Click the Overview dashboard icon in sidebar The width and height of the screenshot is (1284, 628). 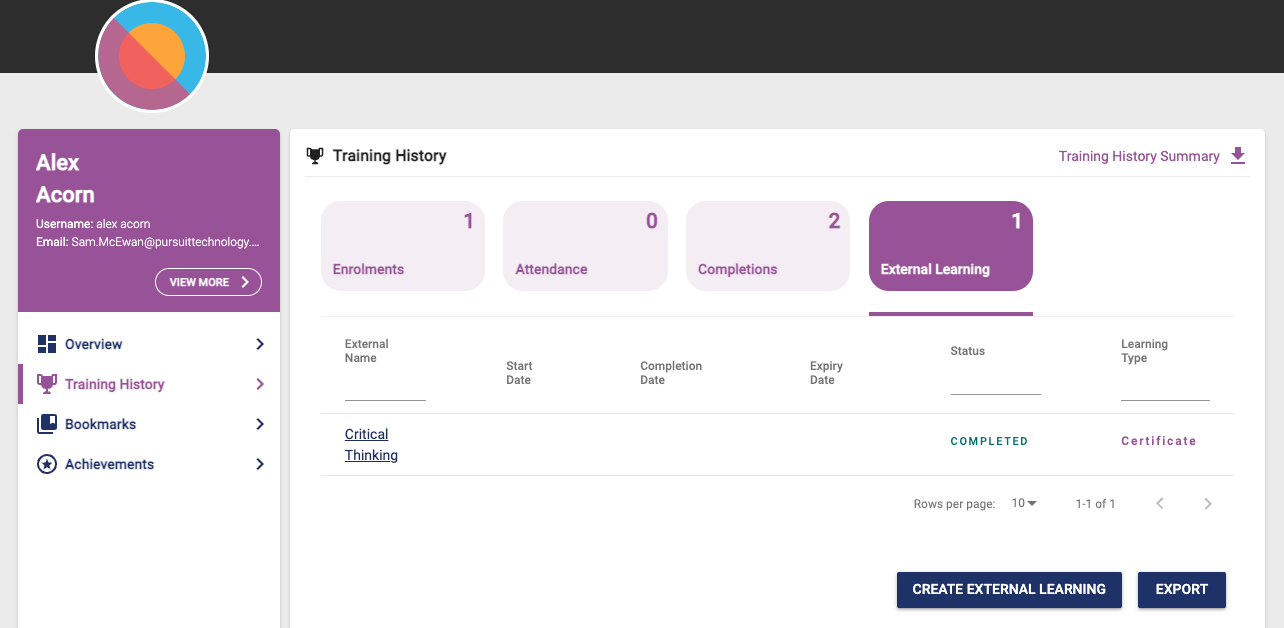[x=47, y=344]
